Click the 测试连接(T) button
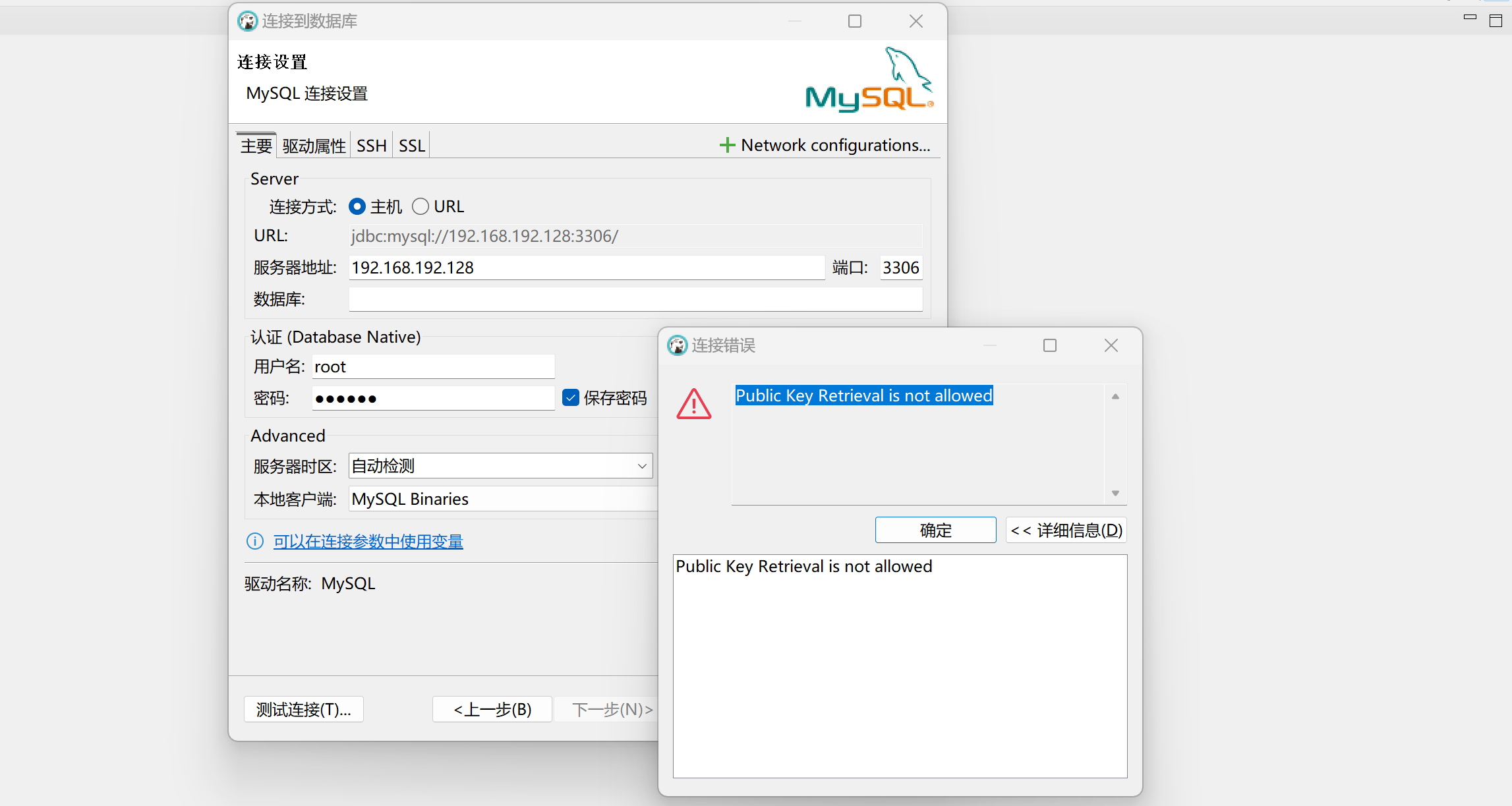1512x806 pixels. pyautogui.click(x=303, y=709)
